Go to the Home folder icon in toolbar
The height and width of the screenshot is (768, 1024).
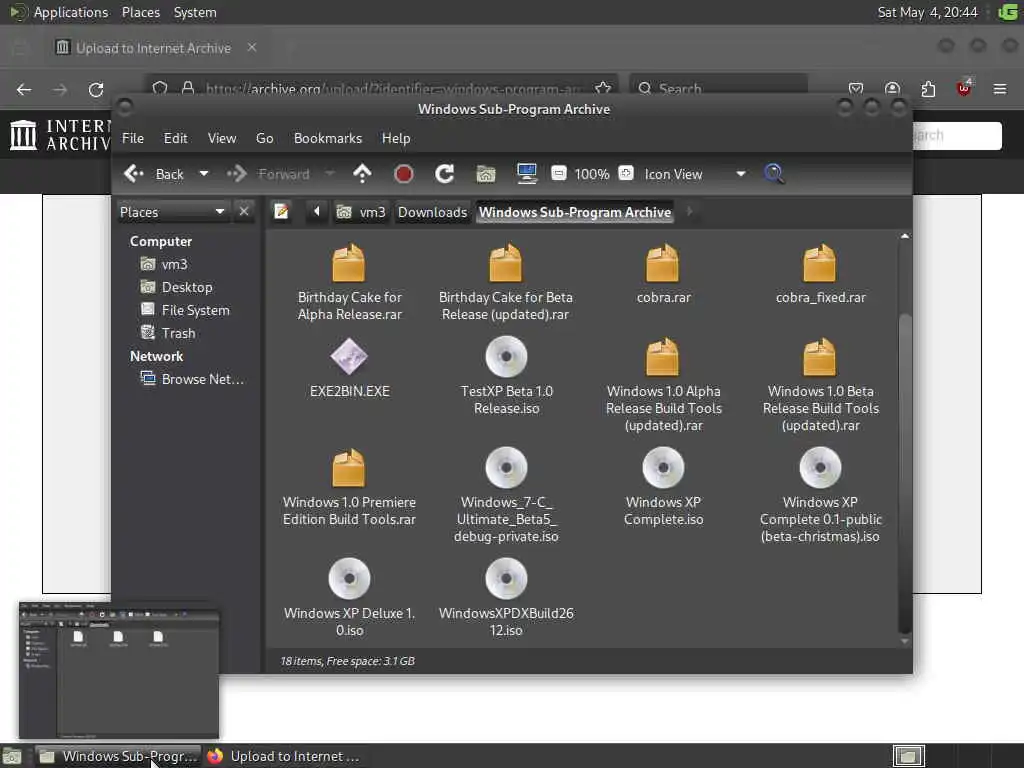coord(486,174)
